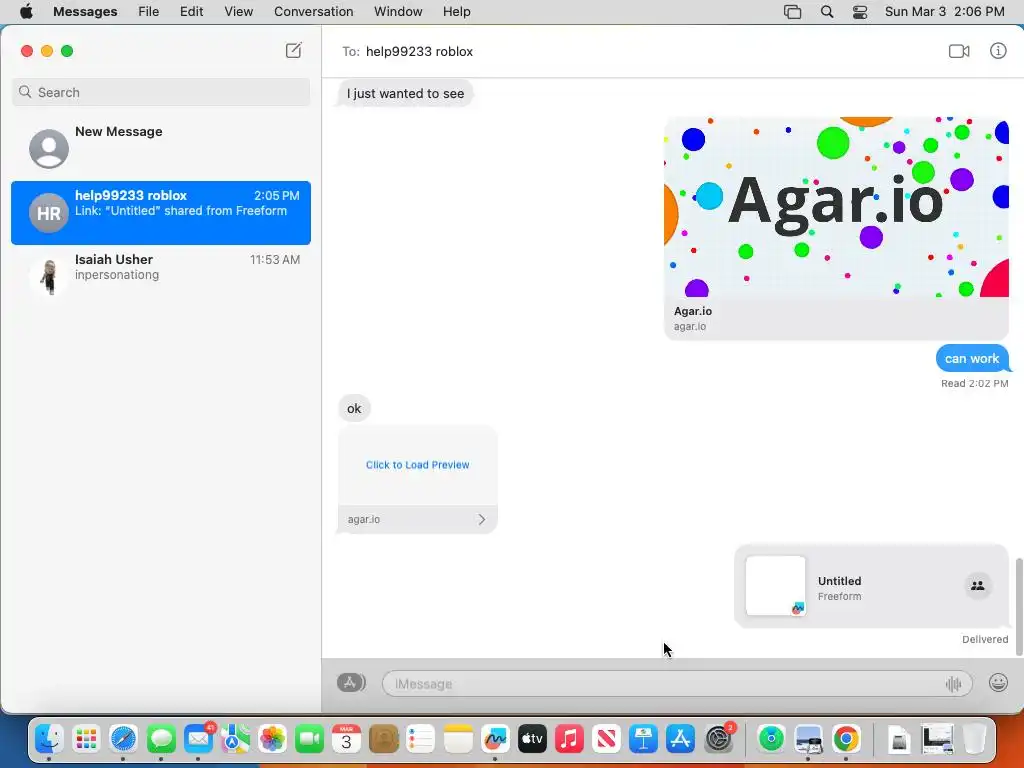Open Control Center in menu bar

tap(860, 12)
